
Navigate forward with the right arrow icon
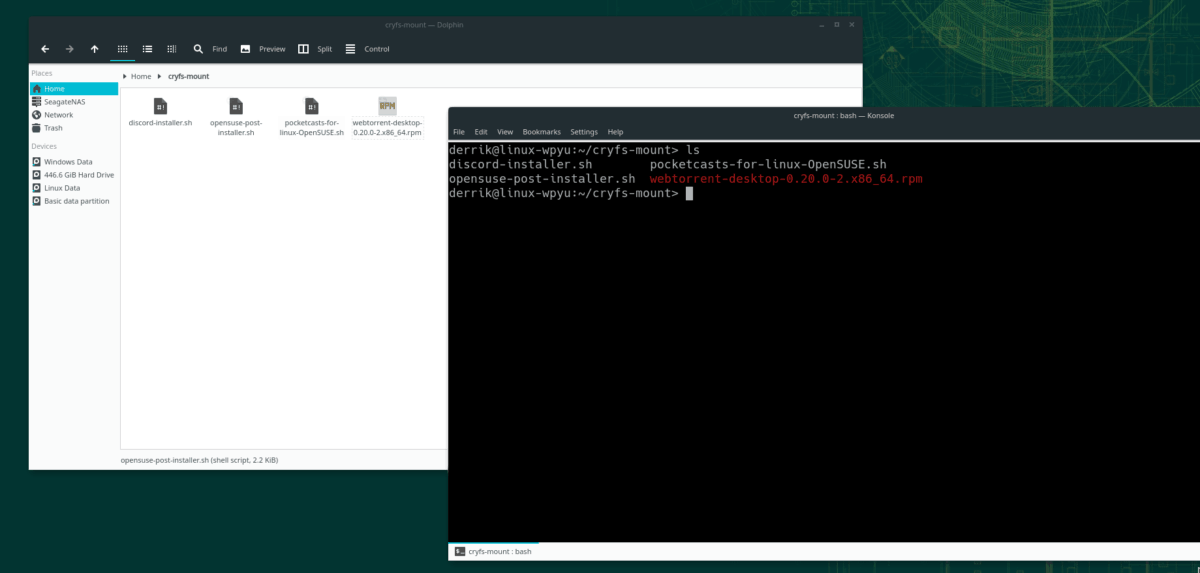[70, 48]
